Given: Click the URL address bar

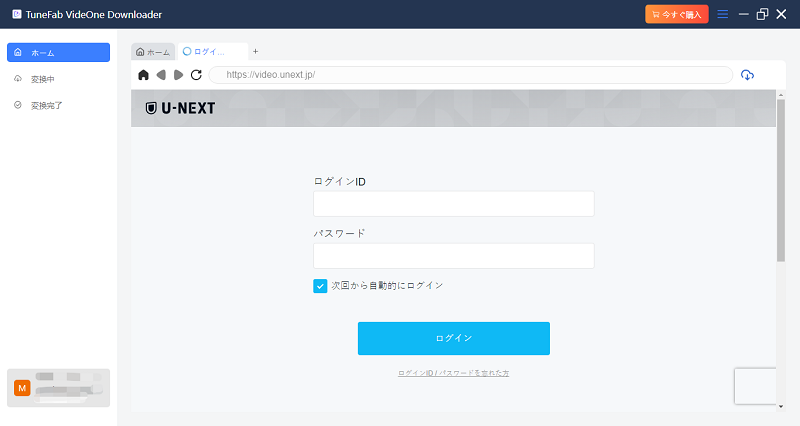Looking at the screenshot, I should click(470, 75).
